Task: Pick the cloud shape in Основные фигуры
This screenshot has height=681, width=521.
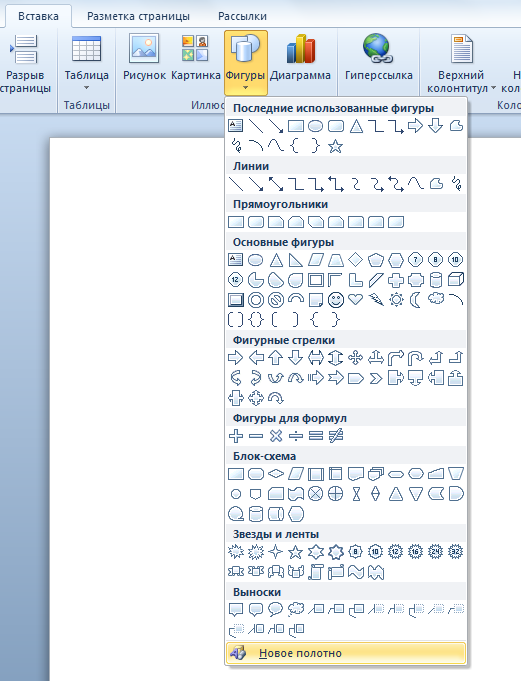Action: 436,299
